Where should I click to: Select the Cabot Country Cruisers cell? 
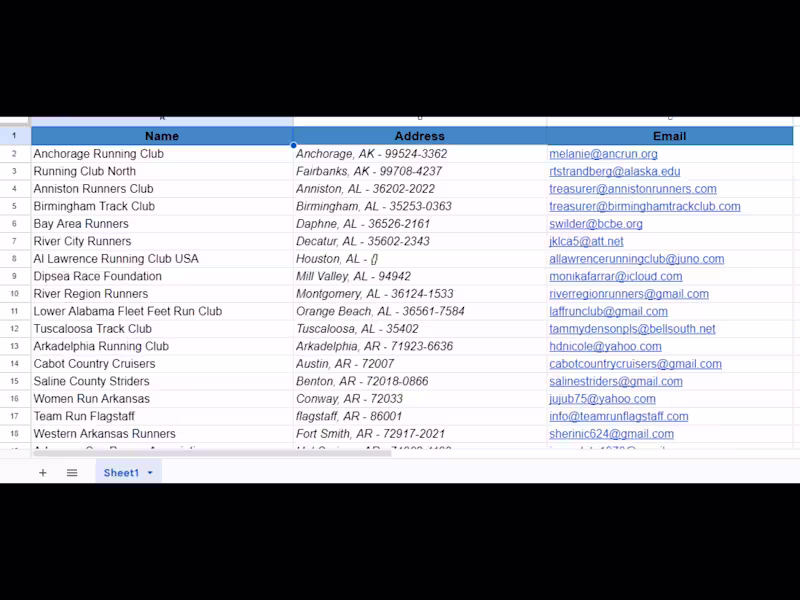click(x=162, y=364)
